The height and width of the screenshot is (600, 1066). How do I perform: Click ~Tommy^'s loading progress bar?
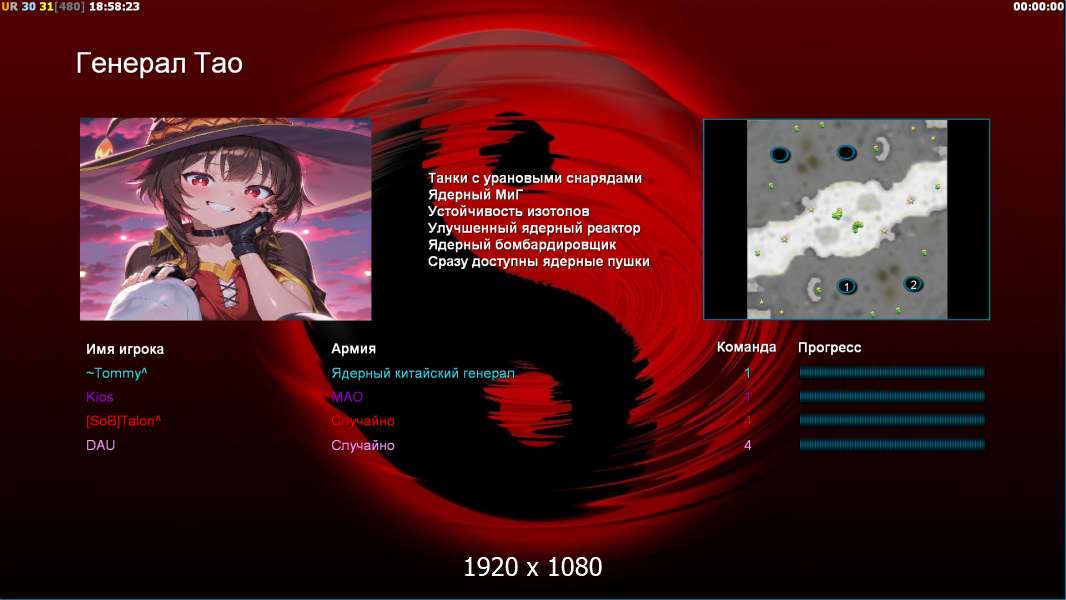(892, 372)
